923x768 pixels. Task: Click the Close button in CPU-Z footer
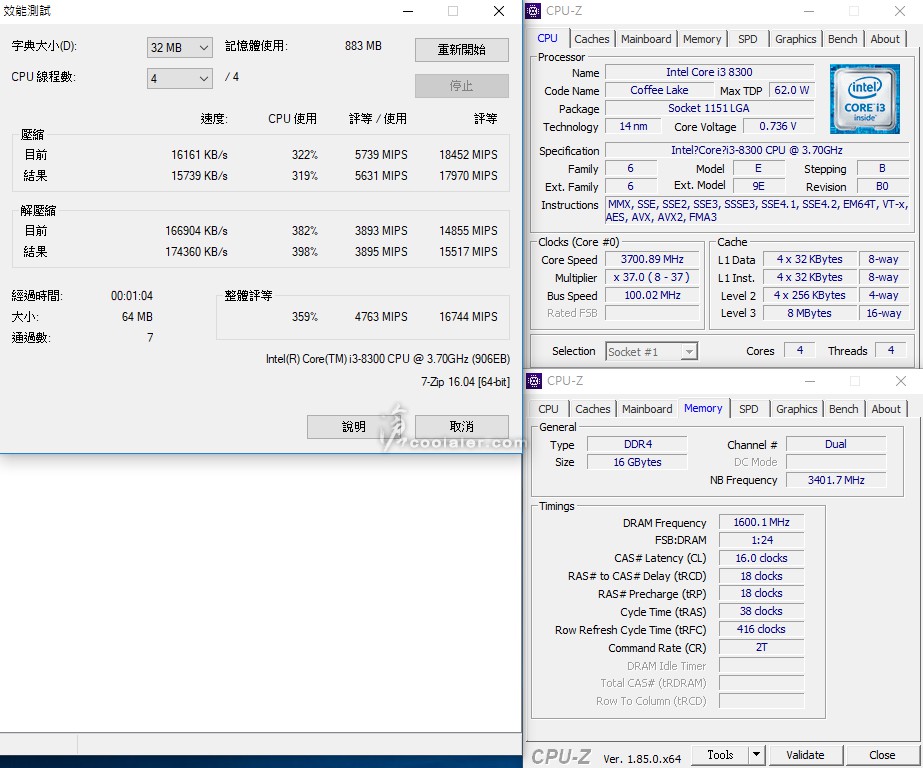pyautogui.click(x=882, y=754)
